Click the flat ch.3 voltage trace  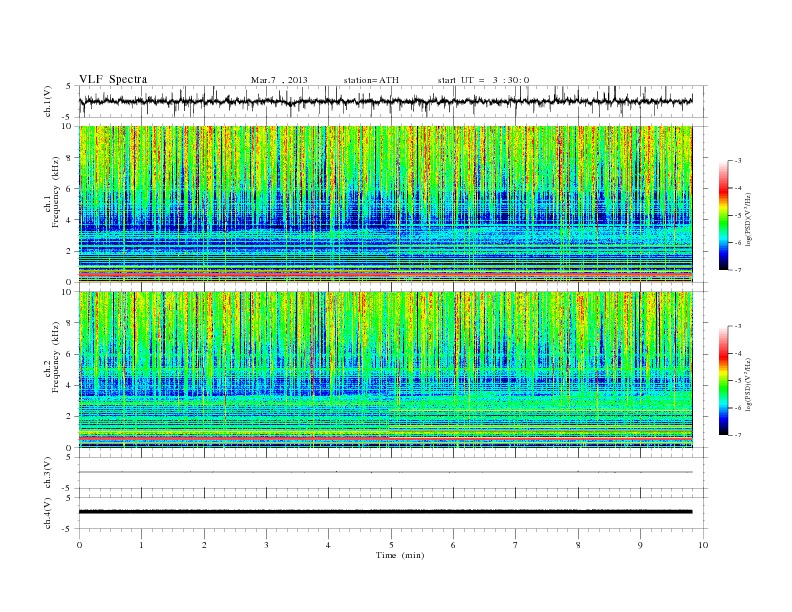pyautogui.click(x=385, y=472)
